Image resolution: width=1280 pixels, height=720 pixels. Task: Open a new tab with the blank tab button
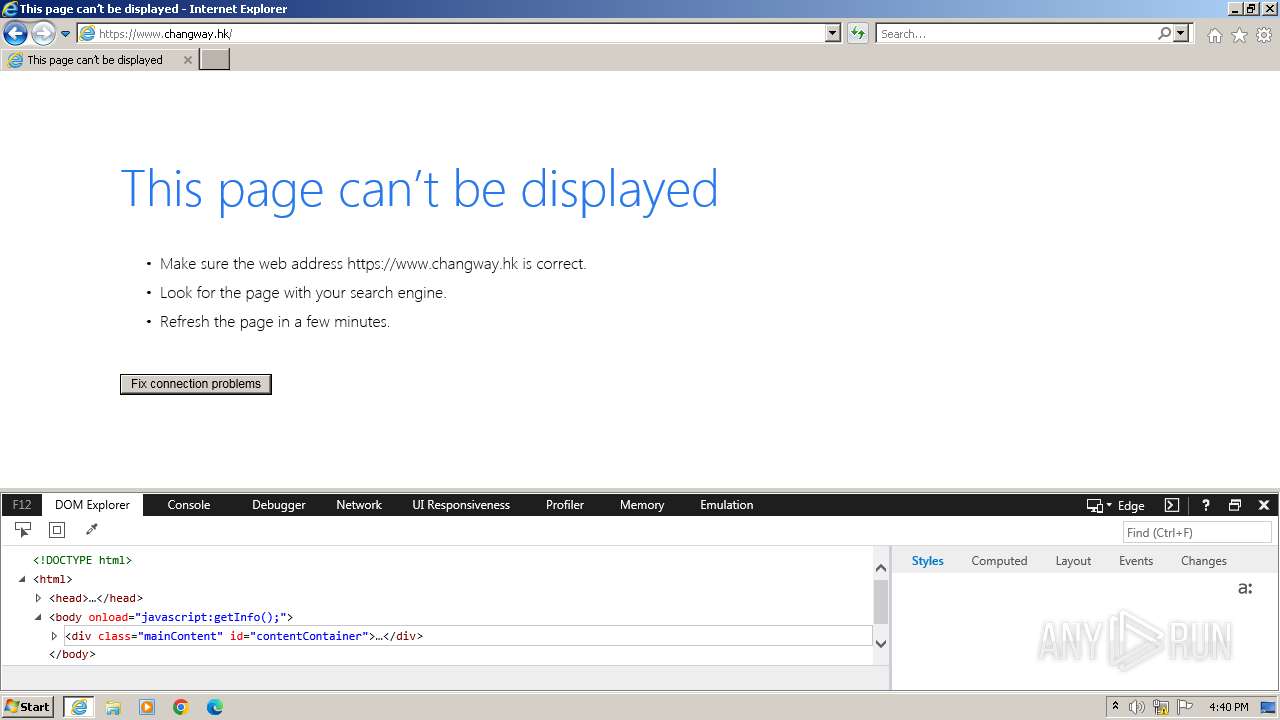(215, 60)
